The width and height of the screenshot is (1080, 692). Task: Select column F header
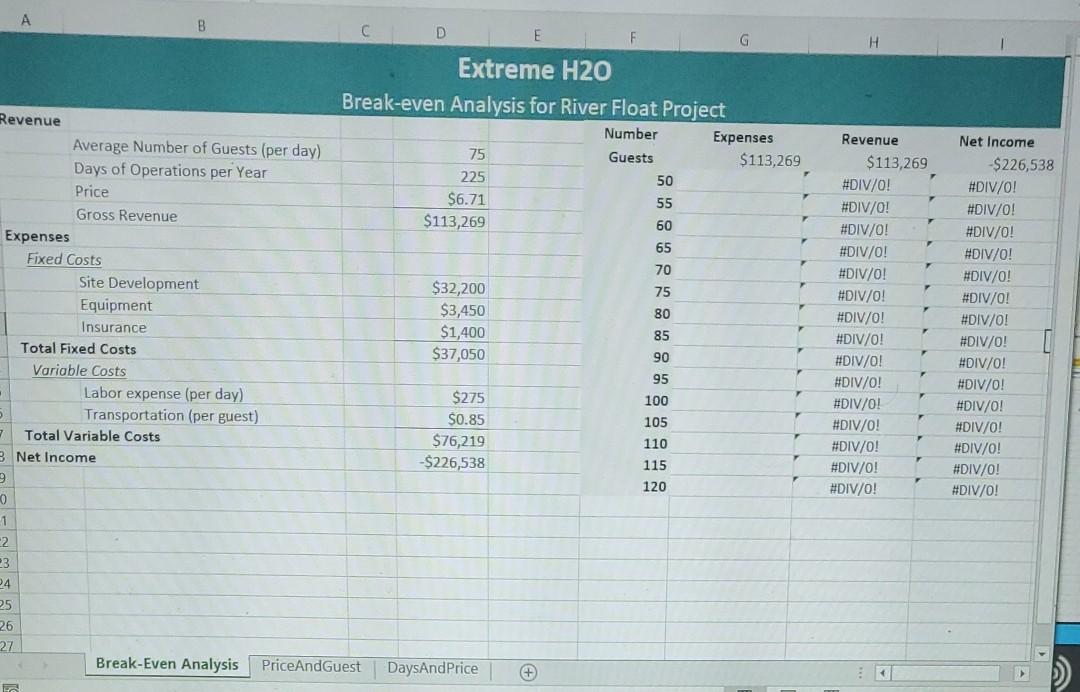click(632, 37)
